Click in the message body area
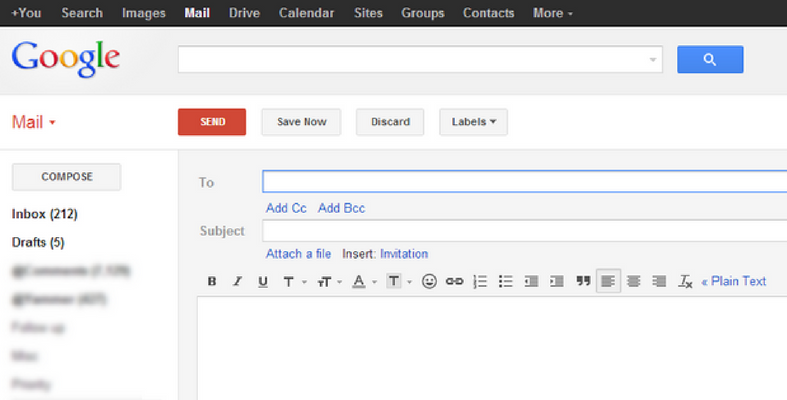The width and height of the screenshot is (787, 400). (492, 348)
